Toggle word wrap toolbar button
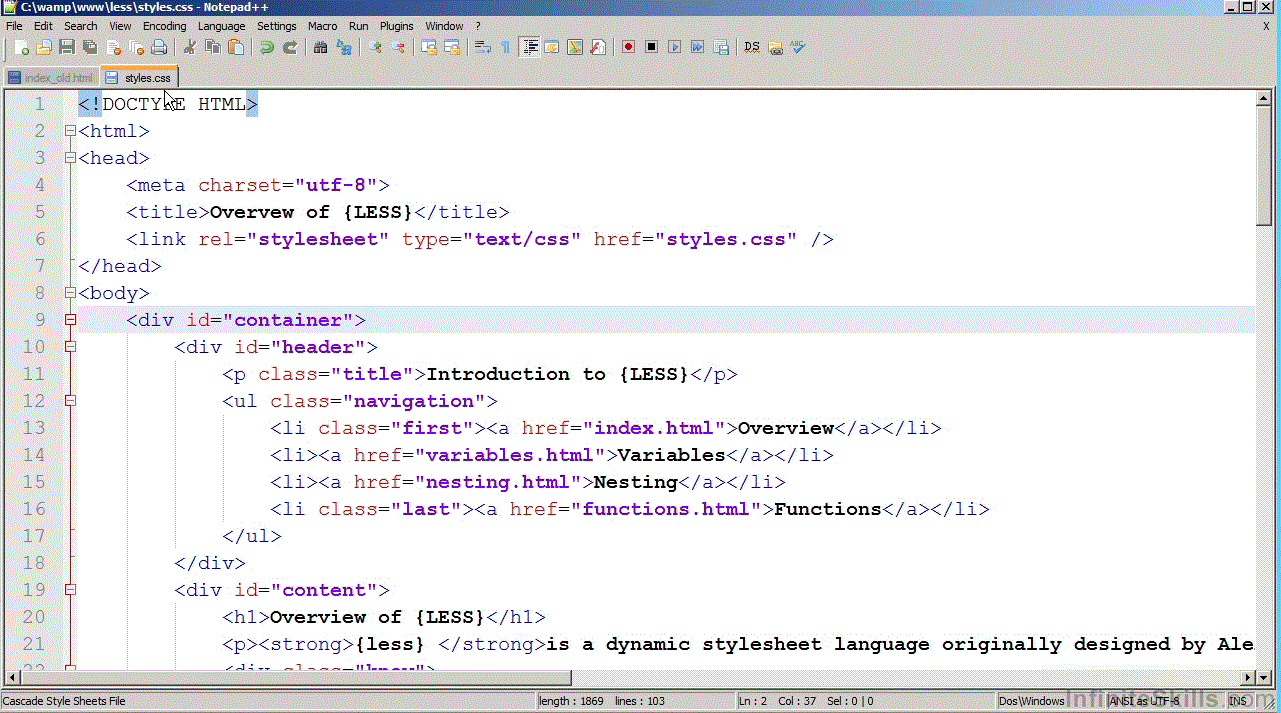Screen dimensions: 1281x713 point(482,47)
